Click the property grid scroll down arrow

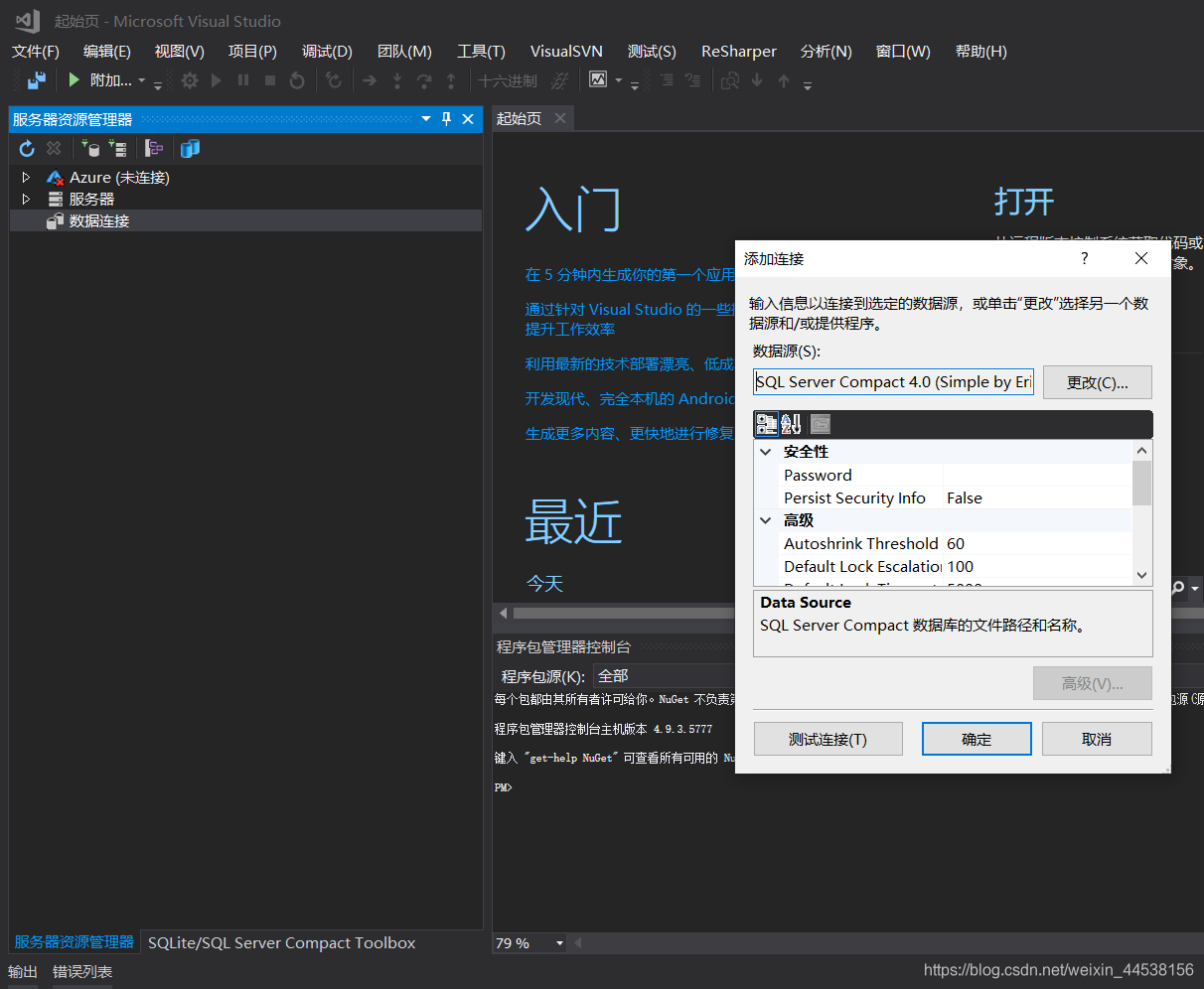(x=1141, y=575)
